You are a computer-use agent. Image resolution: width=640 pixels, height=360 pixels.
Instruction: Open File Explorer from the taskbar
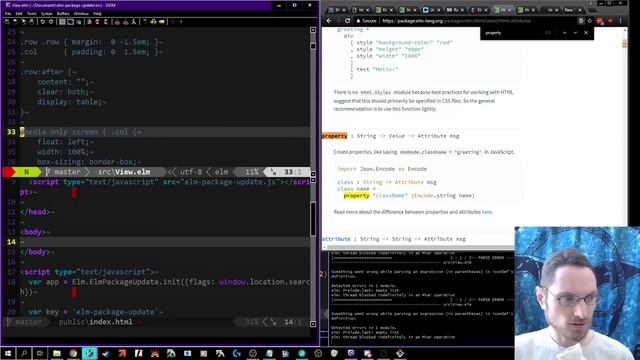(57, 353)
